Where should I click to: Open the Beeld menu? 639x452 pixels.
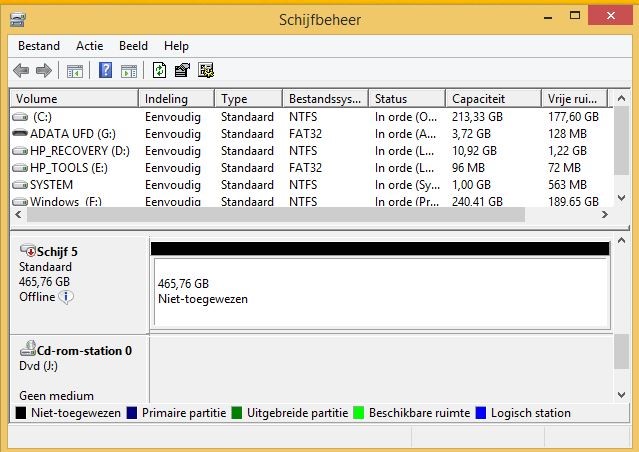(133, 46)
